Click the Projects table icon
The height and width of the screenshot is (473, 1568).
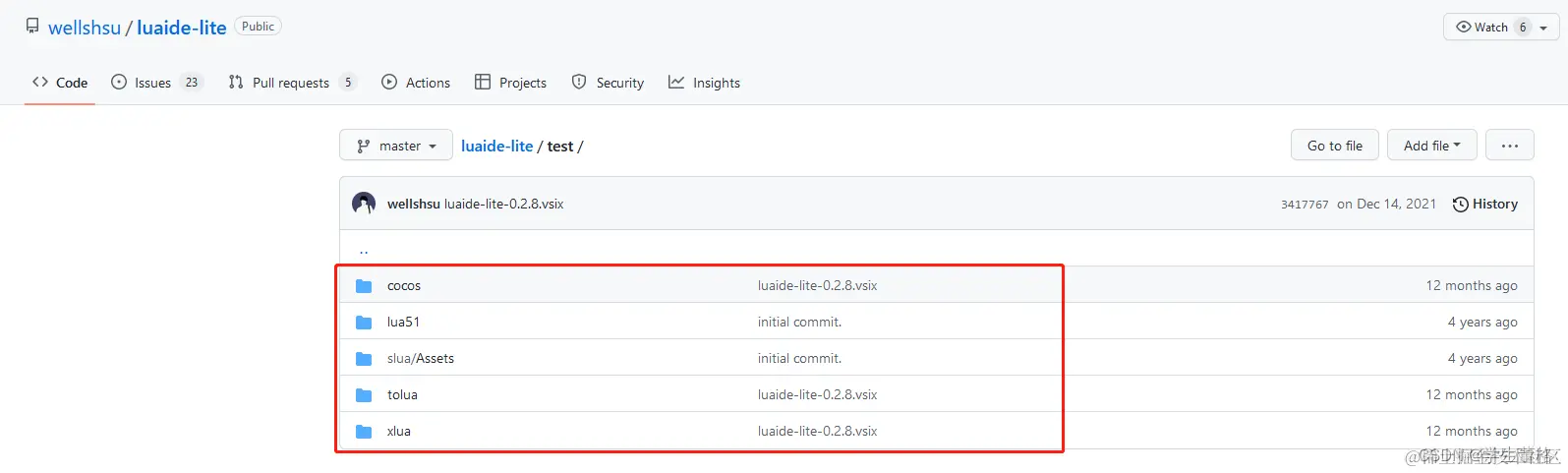(x=483, y=83)
